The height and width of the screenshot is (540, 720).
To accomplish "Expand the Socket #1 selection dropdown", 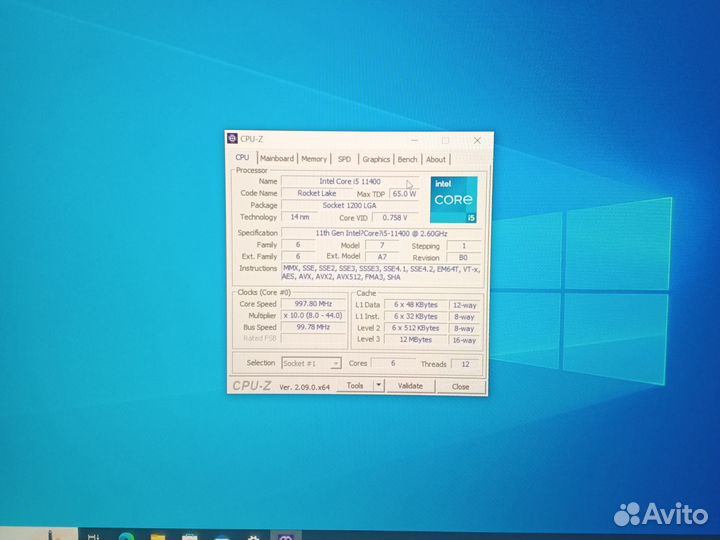I will [x=335, y=363].
